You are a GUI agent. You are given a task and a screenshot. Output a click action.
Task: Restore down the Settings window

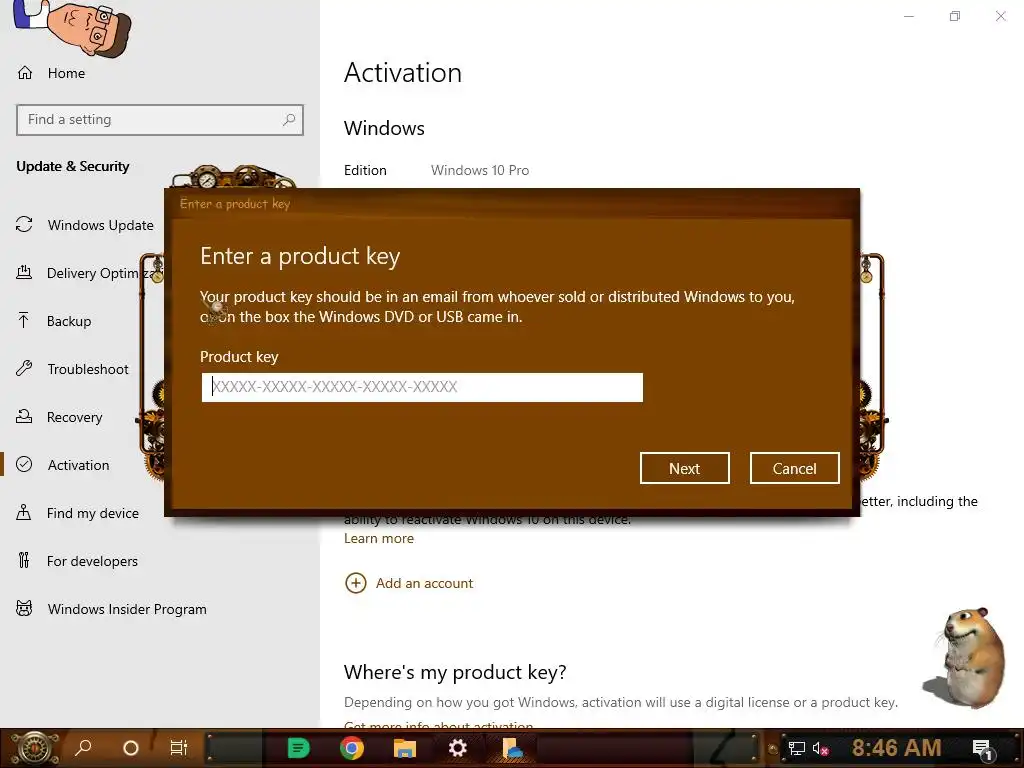coord(955,16)
